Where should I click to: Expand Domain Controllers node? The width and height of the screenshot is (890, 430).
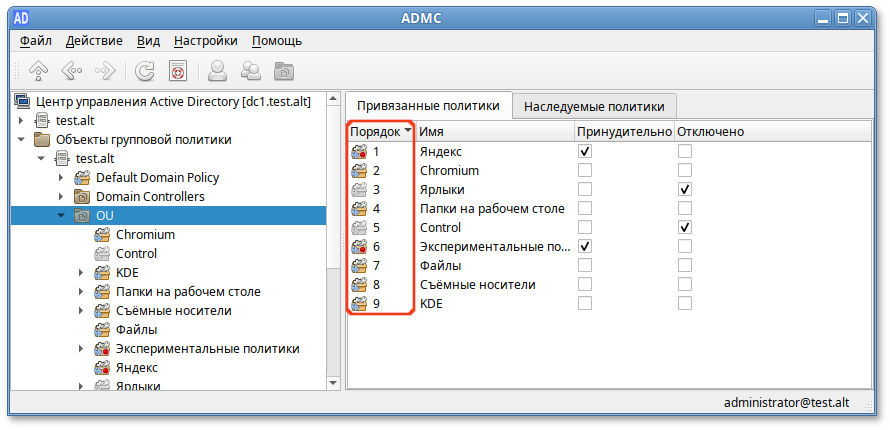[x=61, y=197]
